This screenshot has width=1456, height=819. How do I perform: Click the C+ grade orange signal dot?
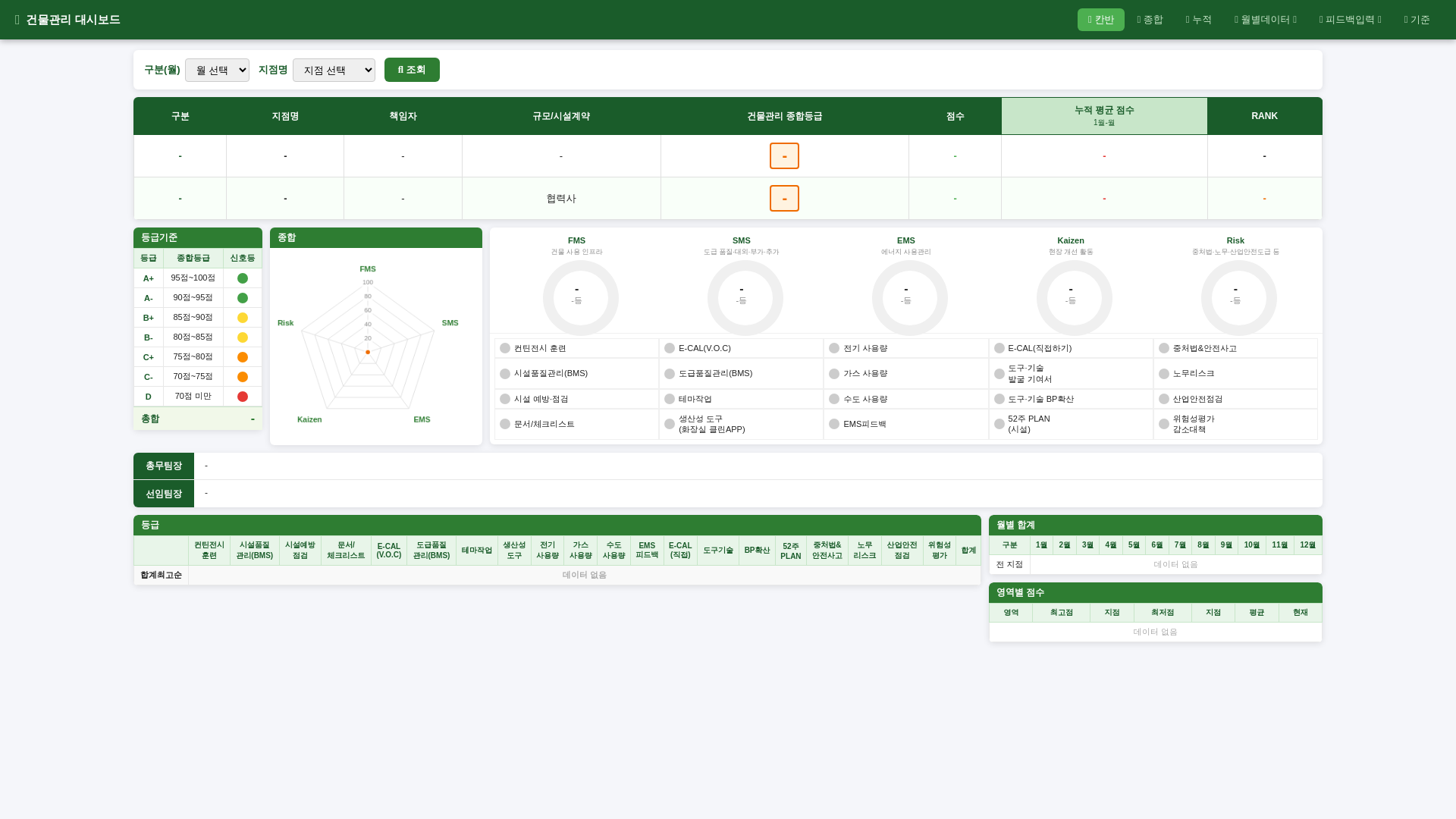point(243,357)
